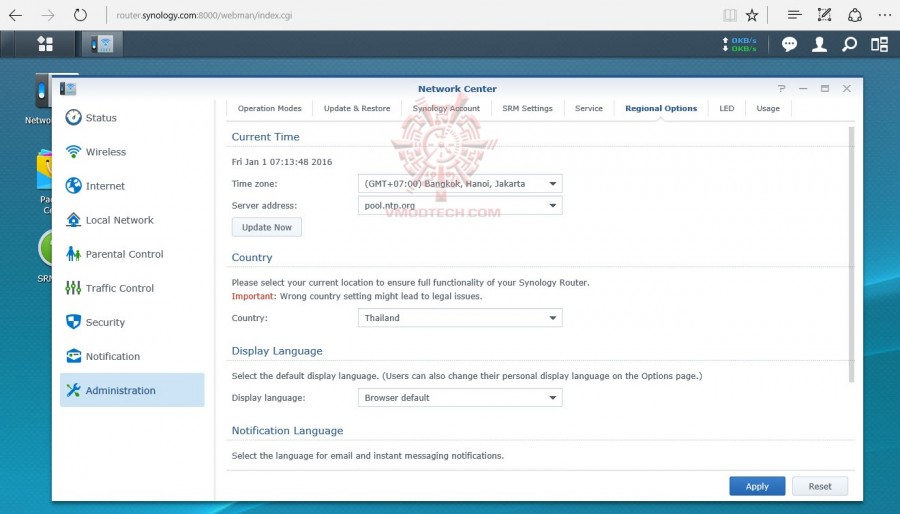Image resolution: width=900 pixels, height=514 pixels.
Task: Click the browser address bar URL
Action: (204, 15)
